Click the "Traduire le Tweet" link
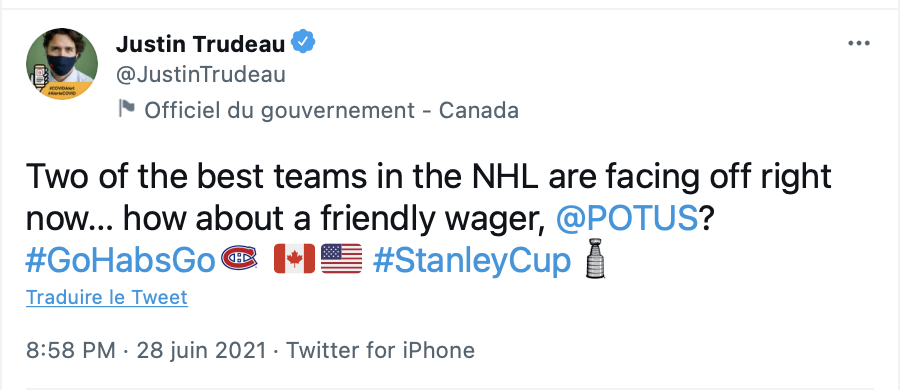Screen dimensions: 908x390 click(x=107, y=297)
